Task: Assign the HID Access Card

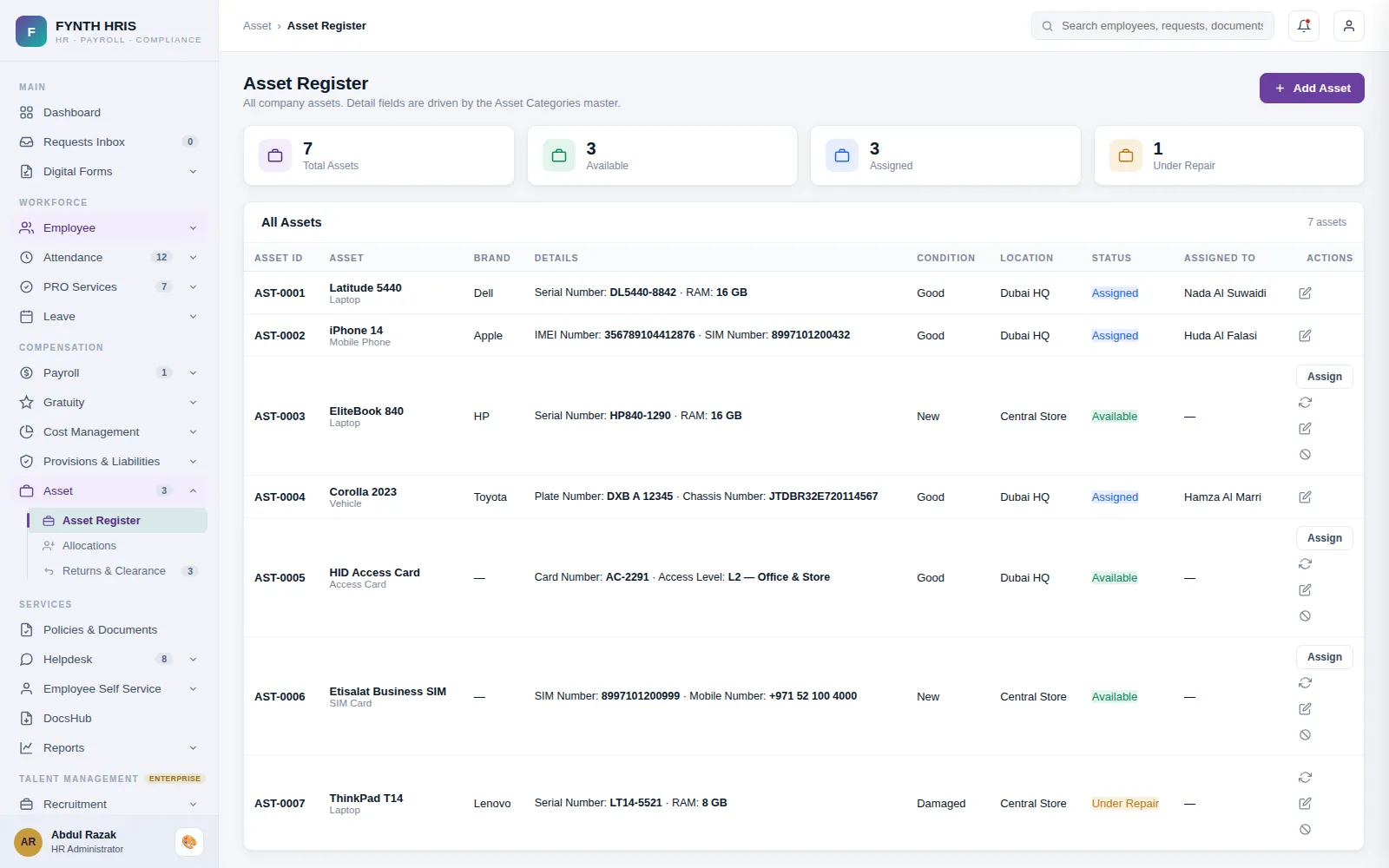Action: click(x=1324, y=538)
